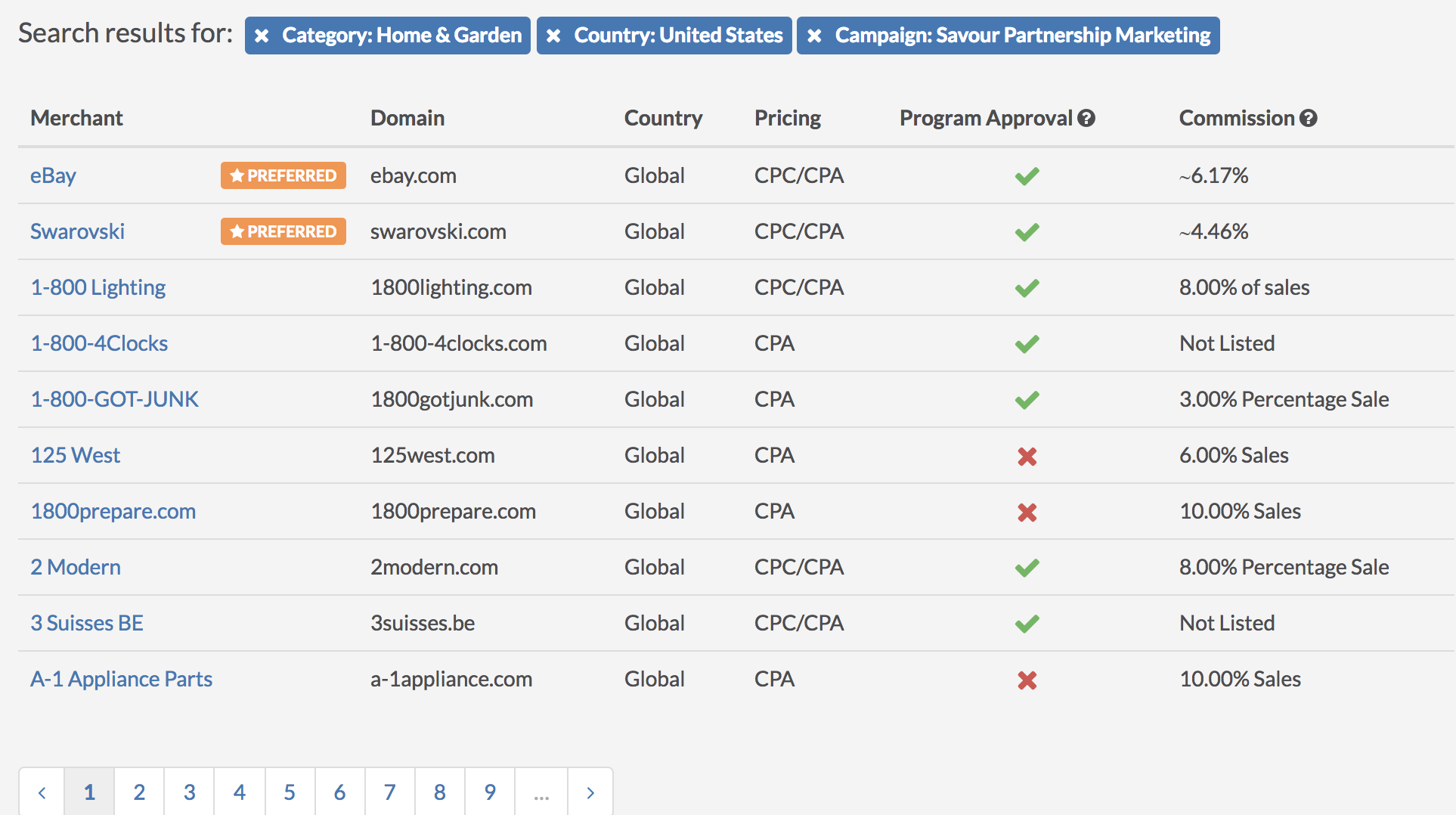Select pagination page 1
The width and height of the screenshot is (1456, 815).
89,792
